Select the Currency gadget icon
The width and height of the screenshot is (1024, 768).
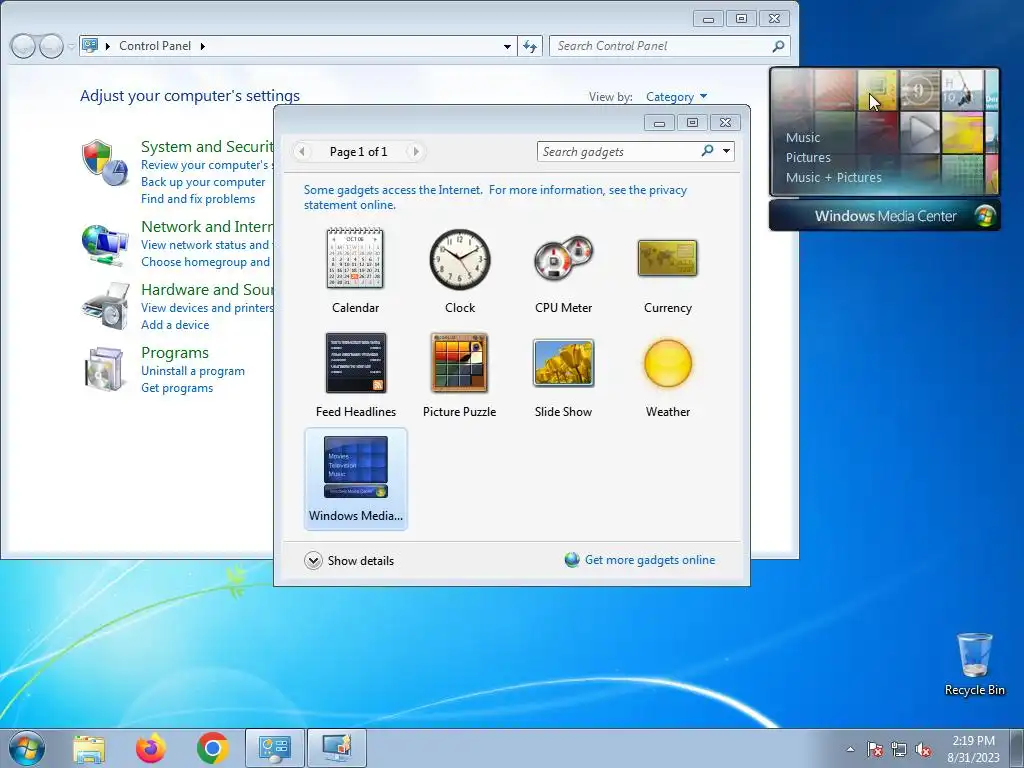667,259
